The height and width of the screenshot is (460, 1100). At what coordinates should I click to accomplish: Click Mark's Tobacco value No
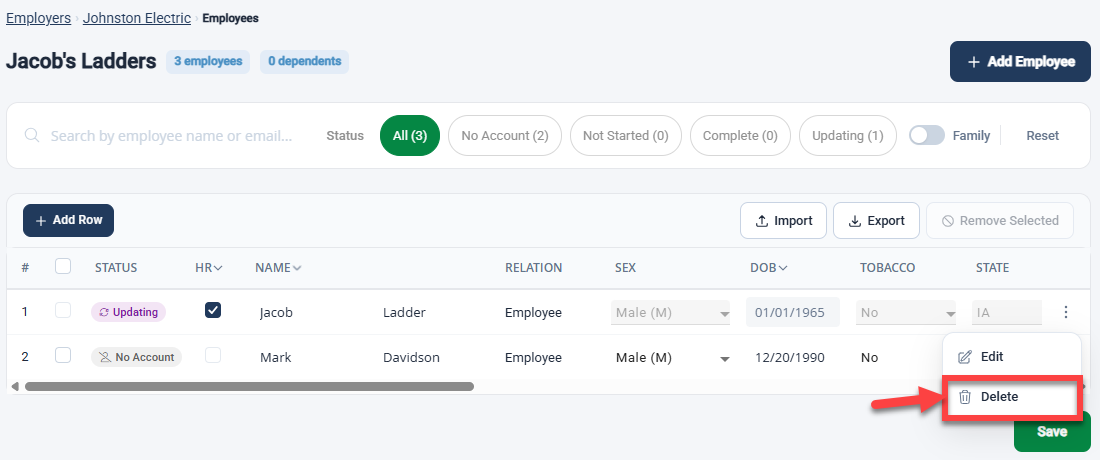click(x=869, y=358)
